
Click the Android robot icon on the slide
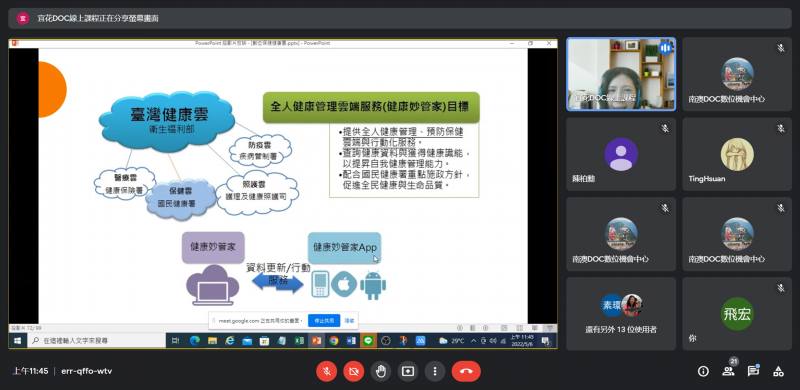pyautogui.click(x=373, y=286)
